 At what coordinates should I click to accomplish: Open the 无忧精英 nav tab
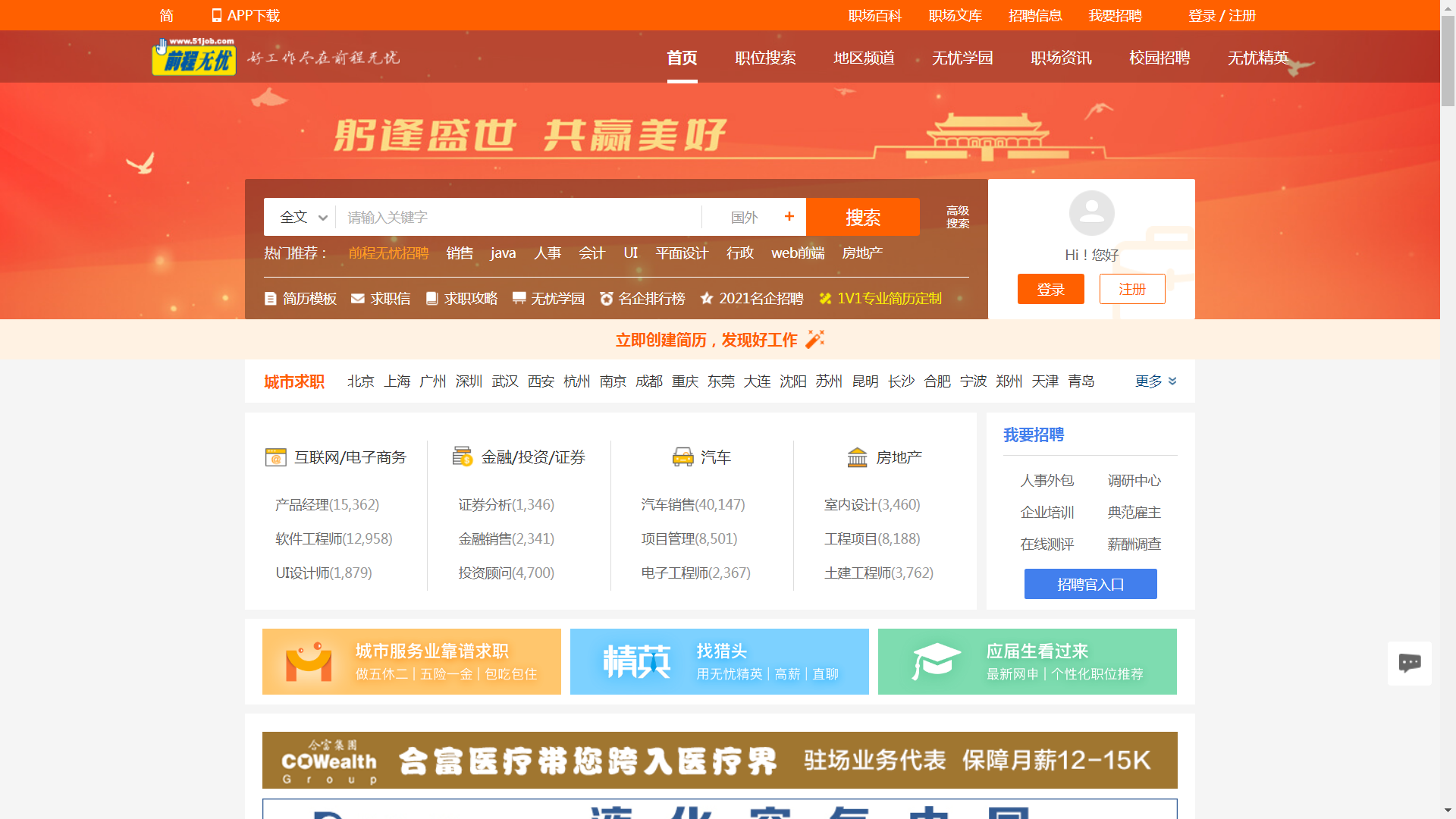[x=1258, y=58]
